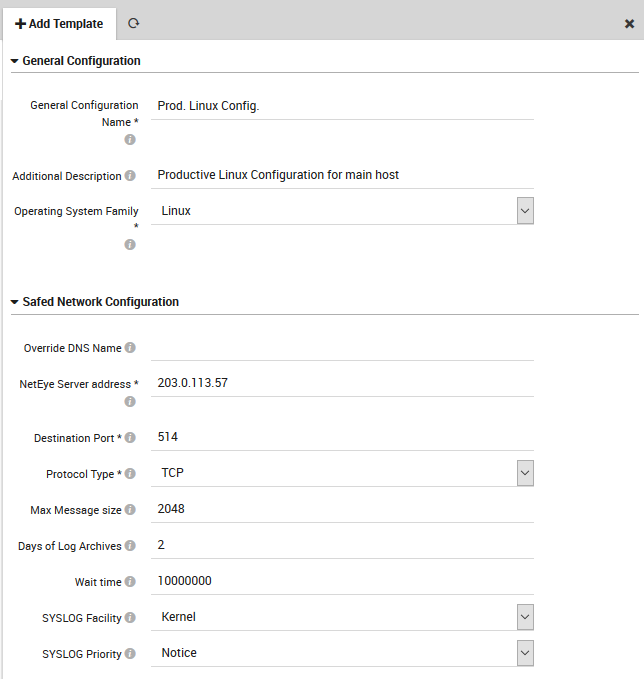Open the Protocol Type dropdown

[525, 473]
